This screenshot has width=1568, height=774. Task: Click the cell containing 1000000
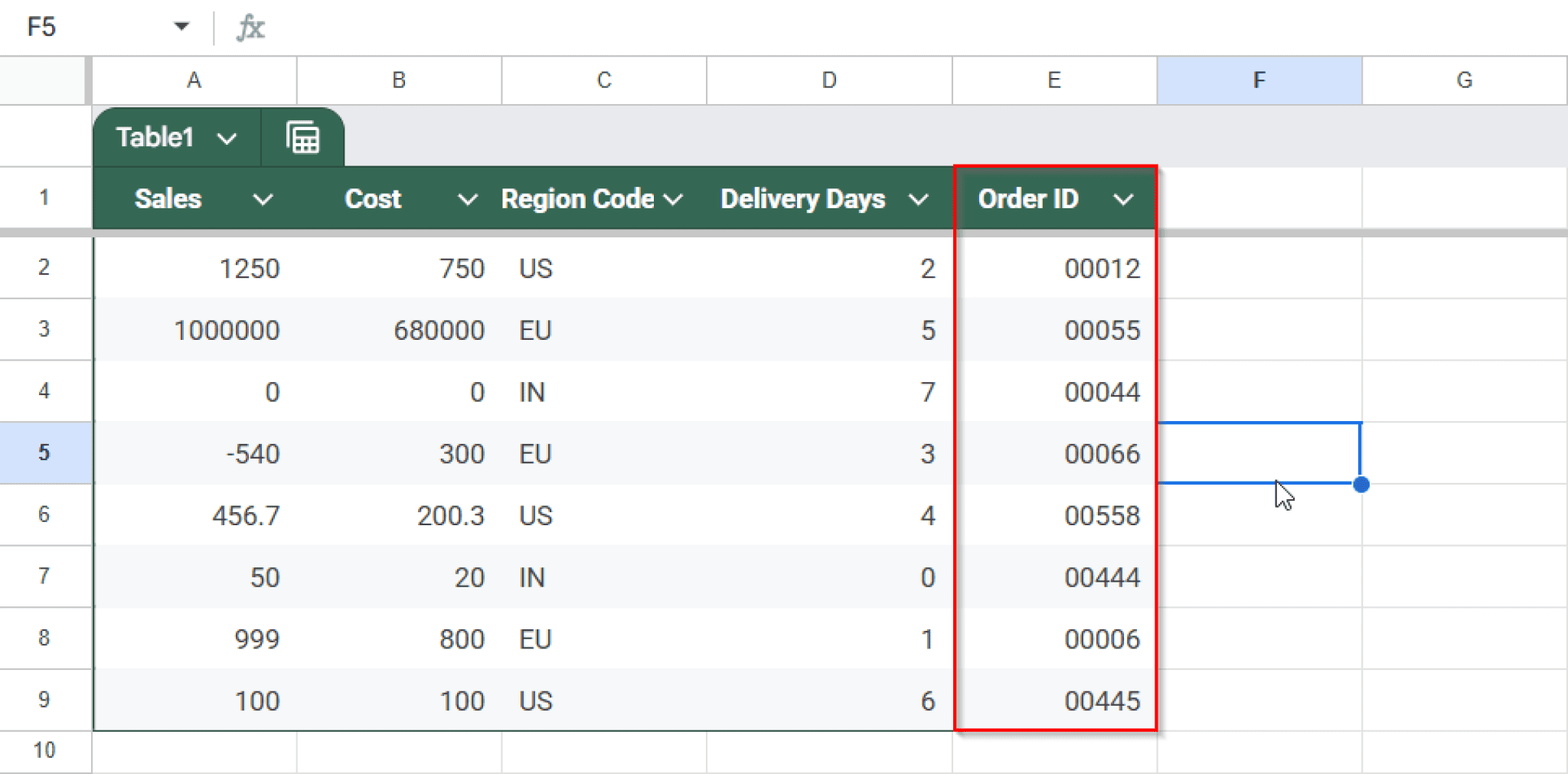pos(227,330)
